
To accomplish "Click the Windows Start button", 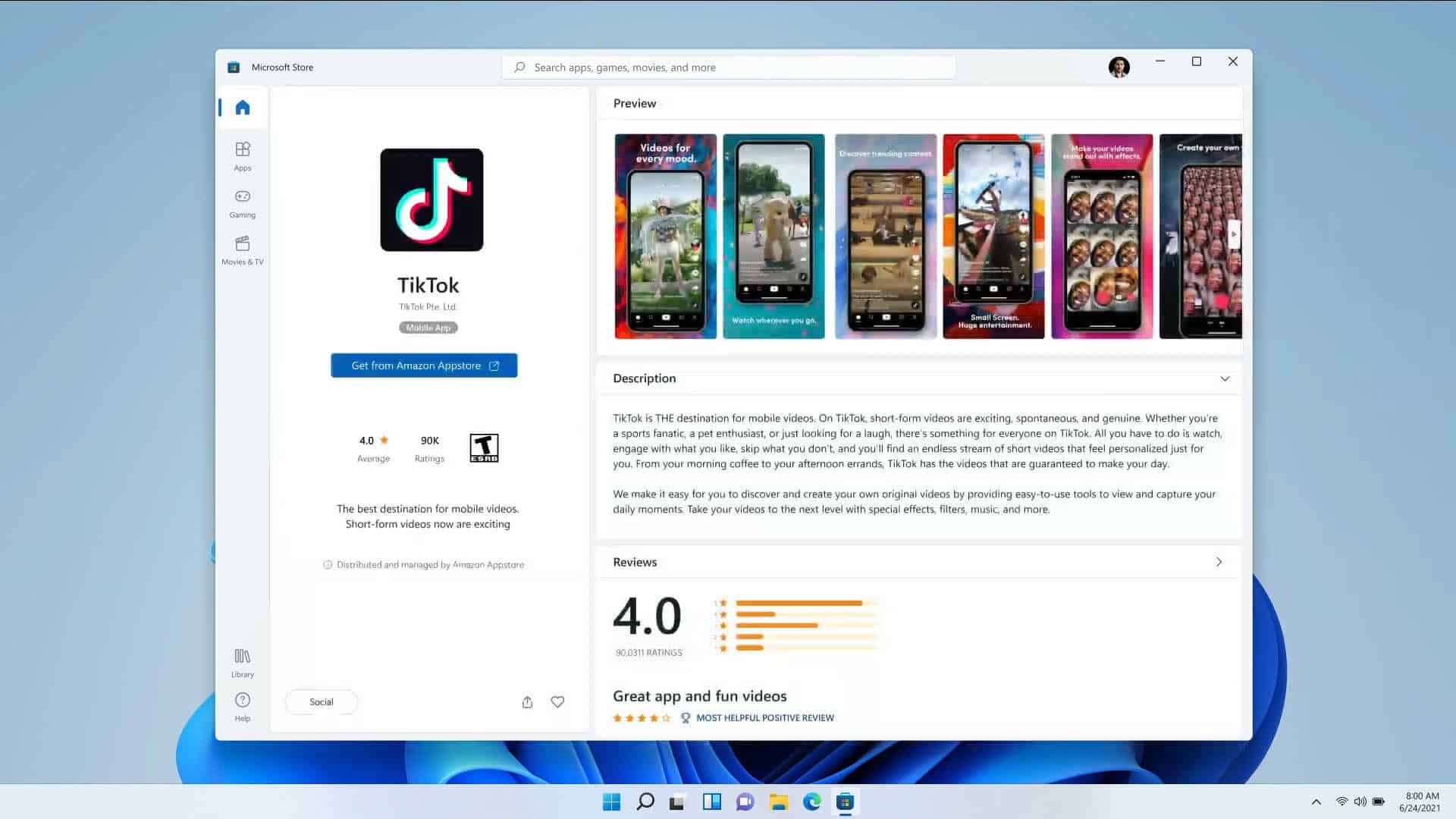I will pyautogui.click(x=612, y=801).
